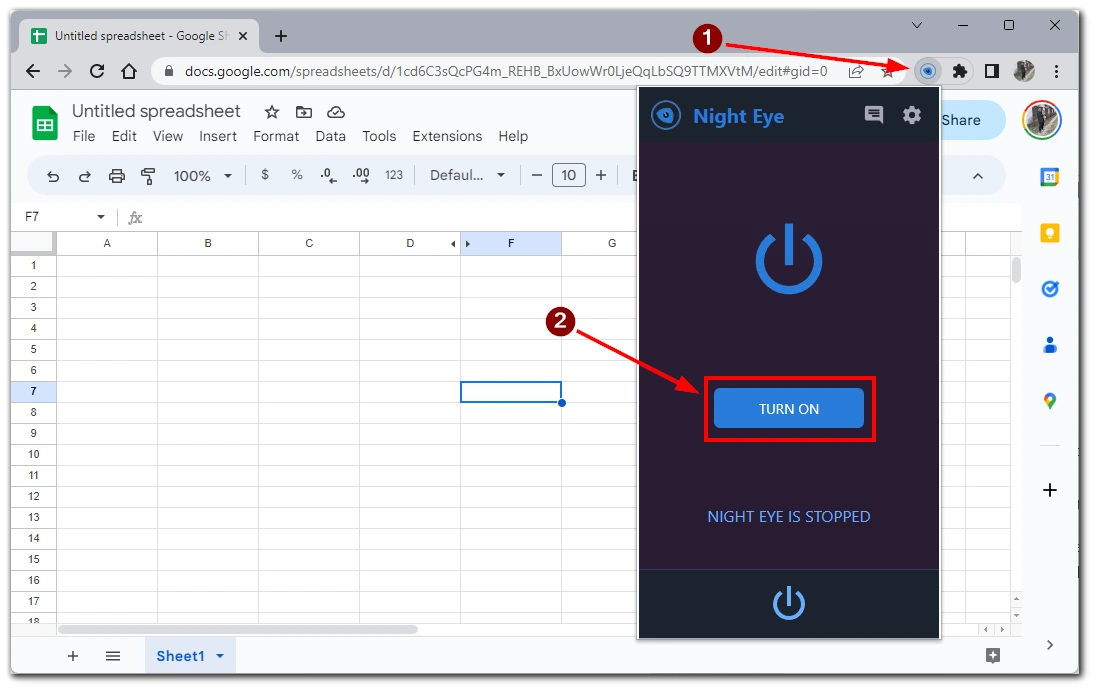Open Google Keep in the side panel
The height and width of the screenshot is (692, 1097).
tap(1049, 233)
